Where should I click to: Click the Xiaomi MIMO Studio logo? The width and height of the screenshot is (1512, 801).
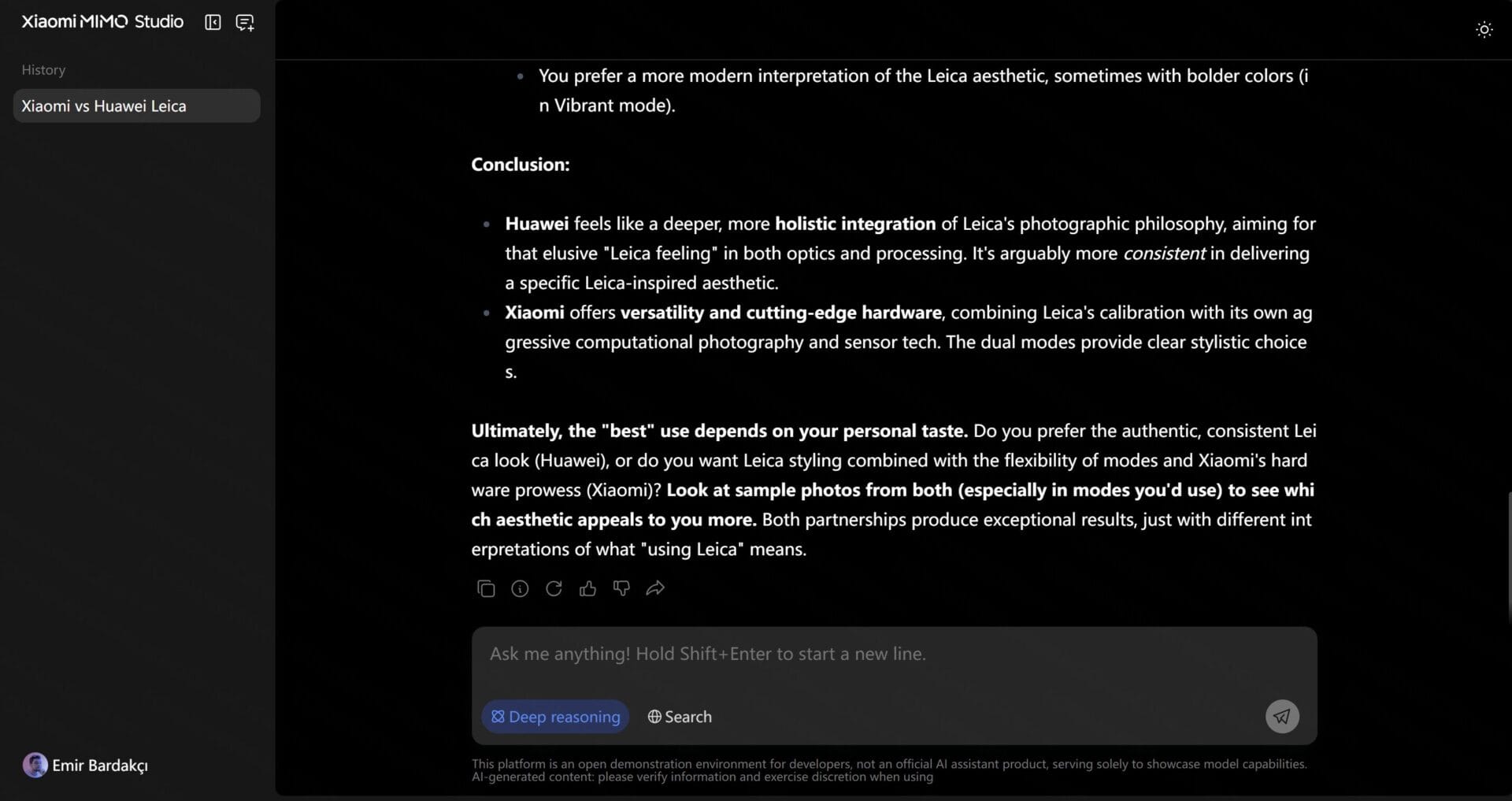pyautogui.click(x=102, y=22)
